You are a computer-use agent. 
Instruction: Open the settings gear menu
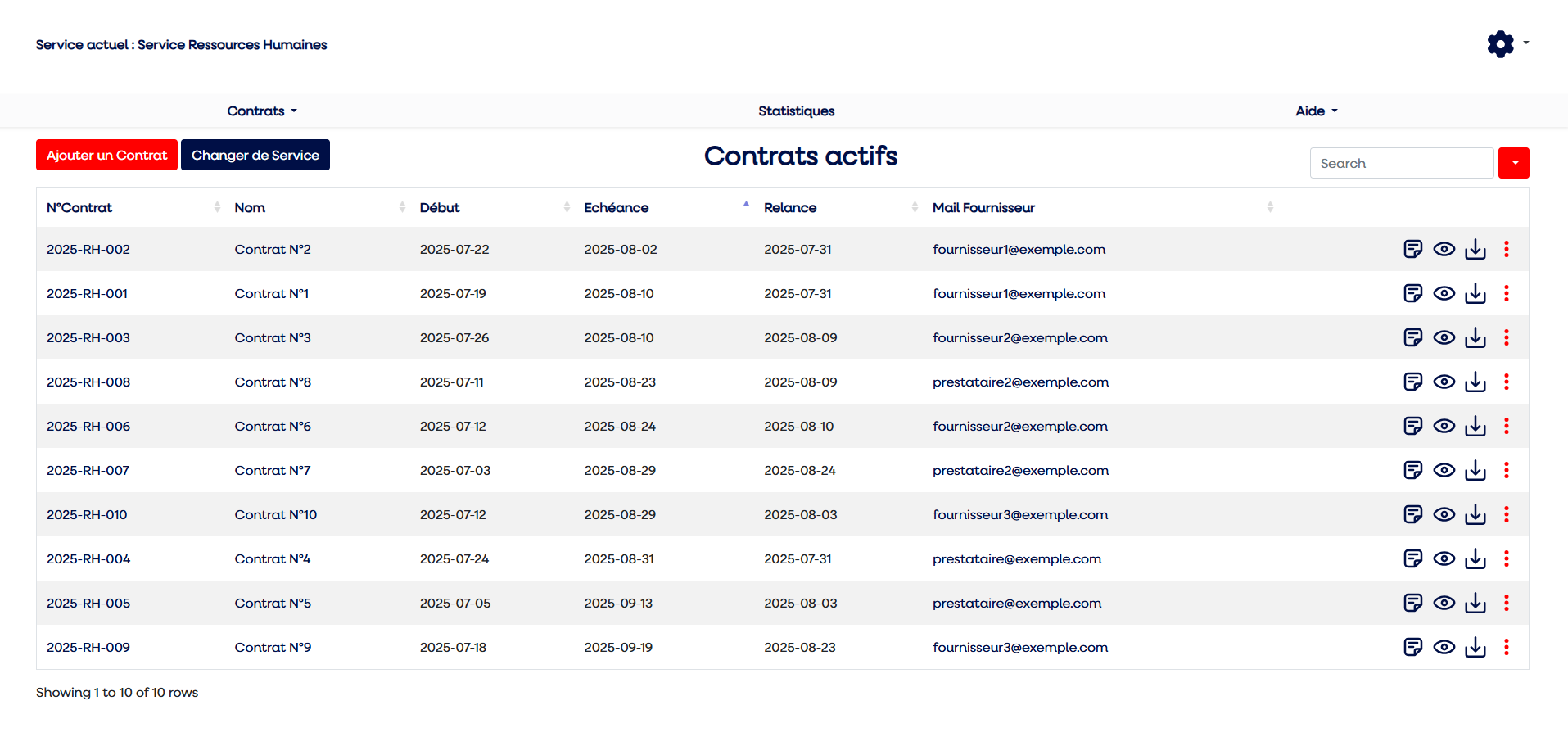tap(1507, 44)
